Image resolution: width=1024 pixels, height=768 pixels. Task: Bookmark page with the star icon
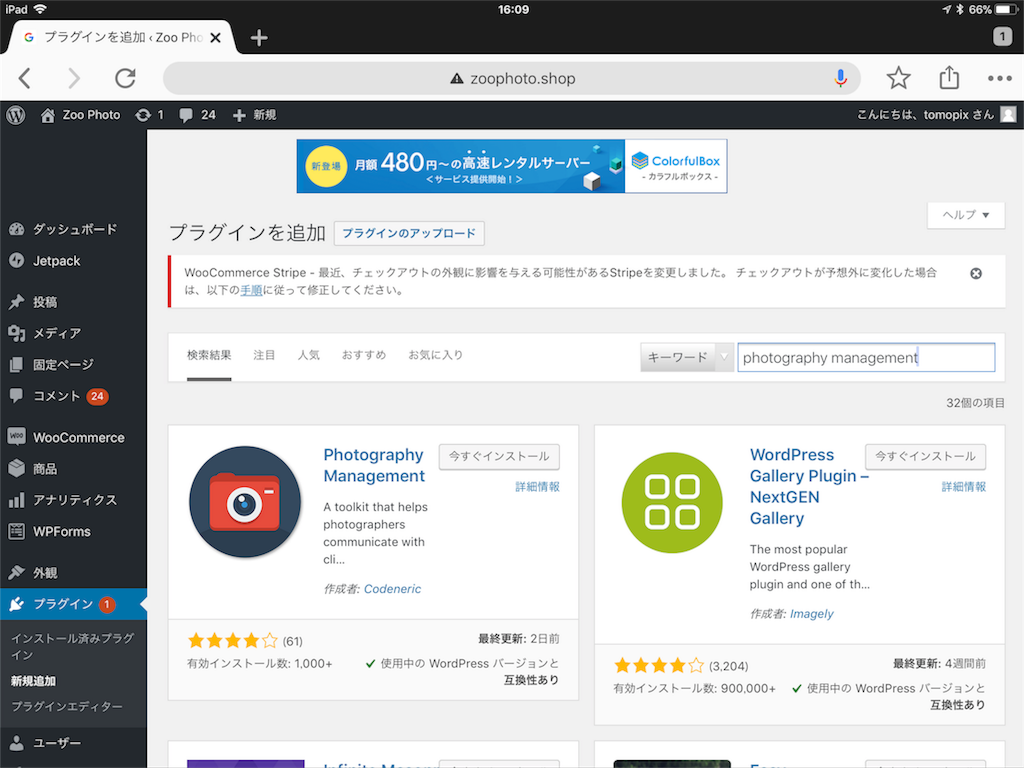point(899,78)
